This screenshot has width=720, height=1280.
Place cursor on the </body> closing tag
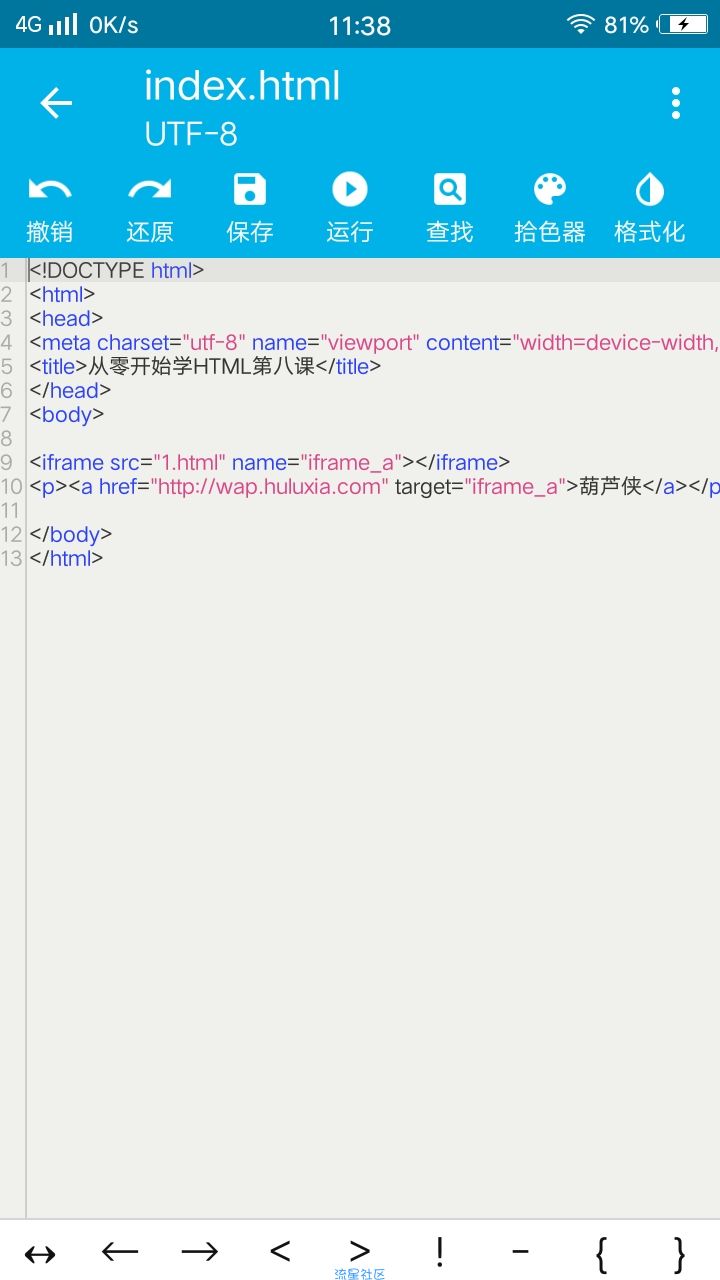[x=70, y=534]
